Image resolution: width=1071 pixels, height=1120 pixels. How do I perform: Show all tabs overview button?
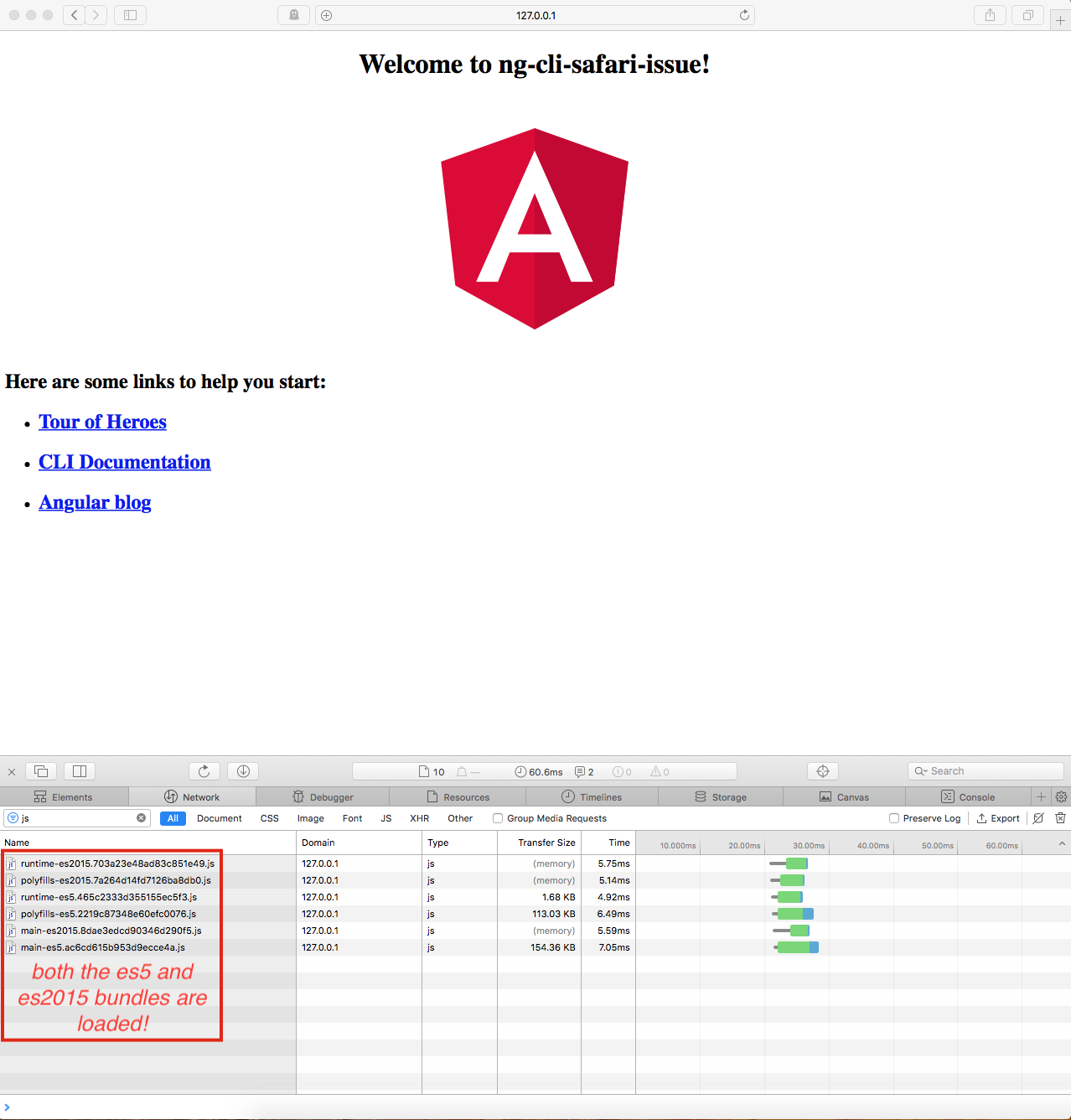click(1027, 15)
